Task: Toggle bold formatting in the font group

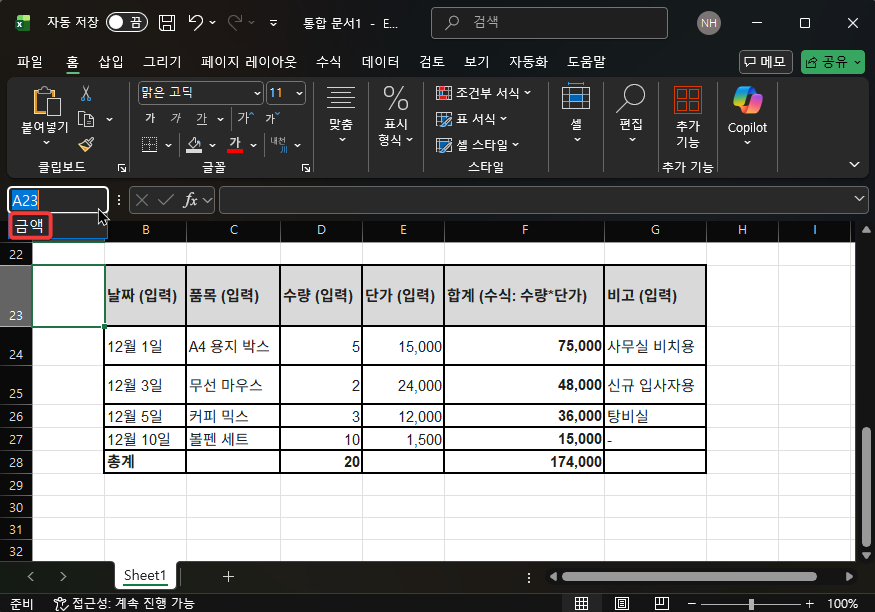Action: tap(148, 118)
